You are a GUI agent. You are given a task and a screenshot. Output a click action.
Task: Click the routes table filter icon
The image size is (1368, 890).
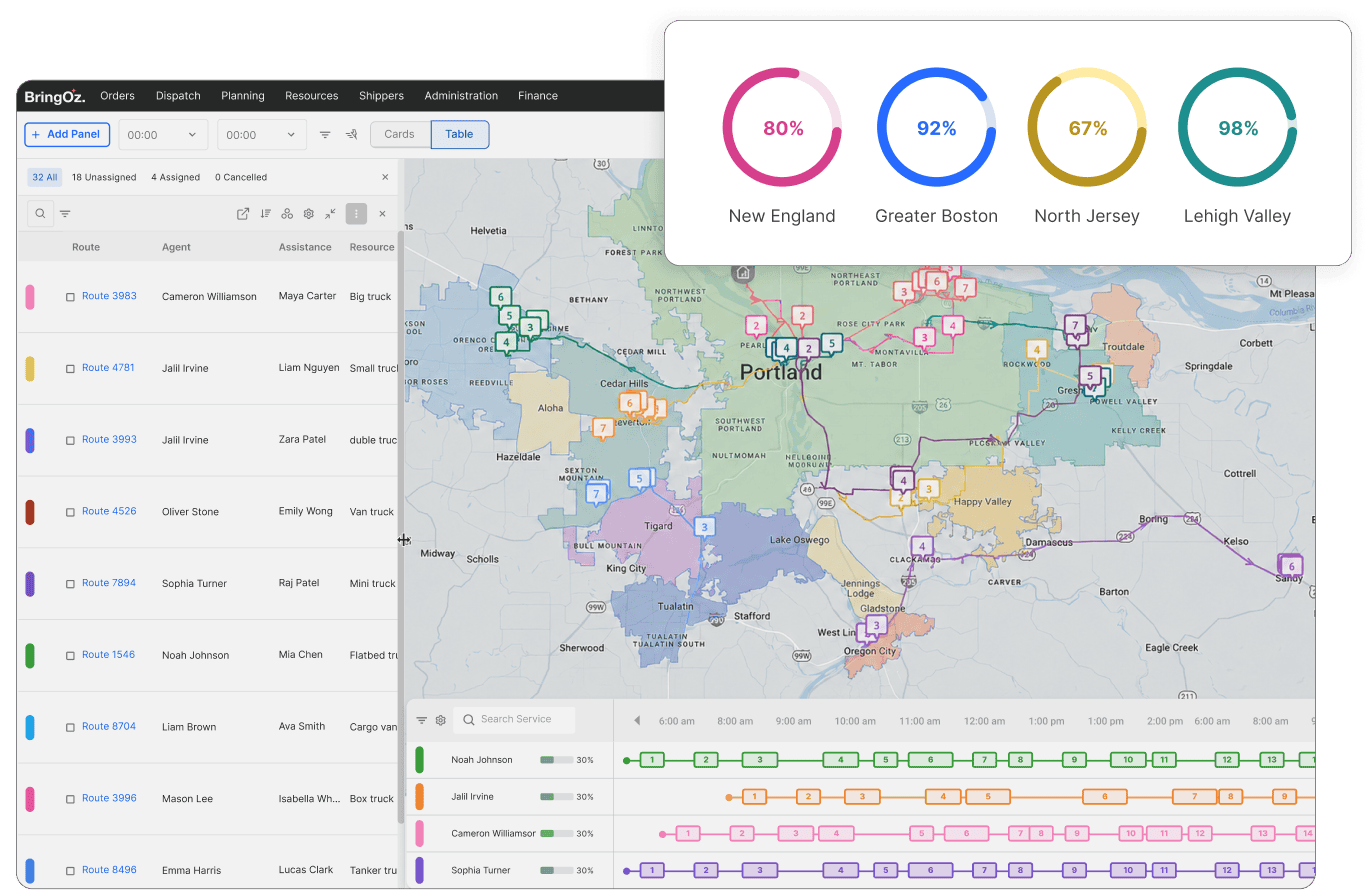(x=65, y=213)
